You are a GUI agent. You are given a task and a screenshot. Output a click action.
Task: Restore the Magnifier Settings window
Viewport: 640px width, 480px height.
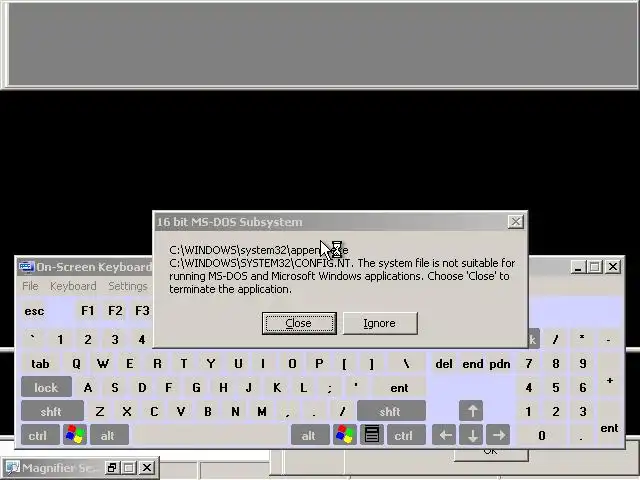click(x=111, y=467)
